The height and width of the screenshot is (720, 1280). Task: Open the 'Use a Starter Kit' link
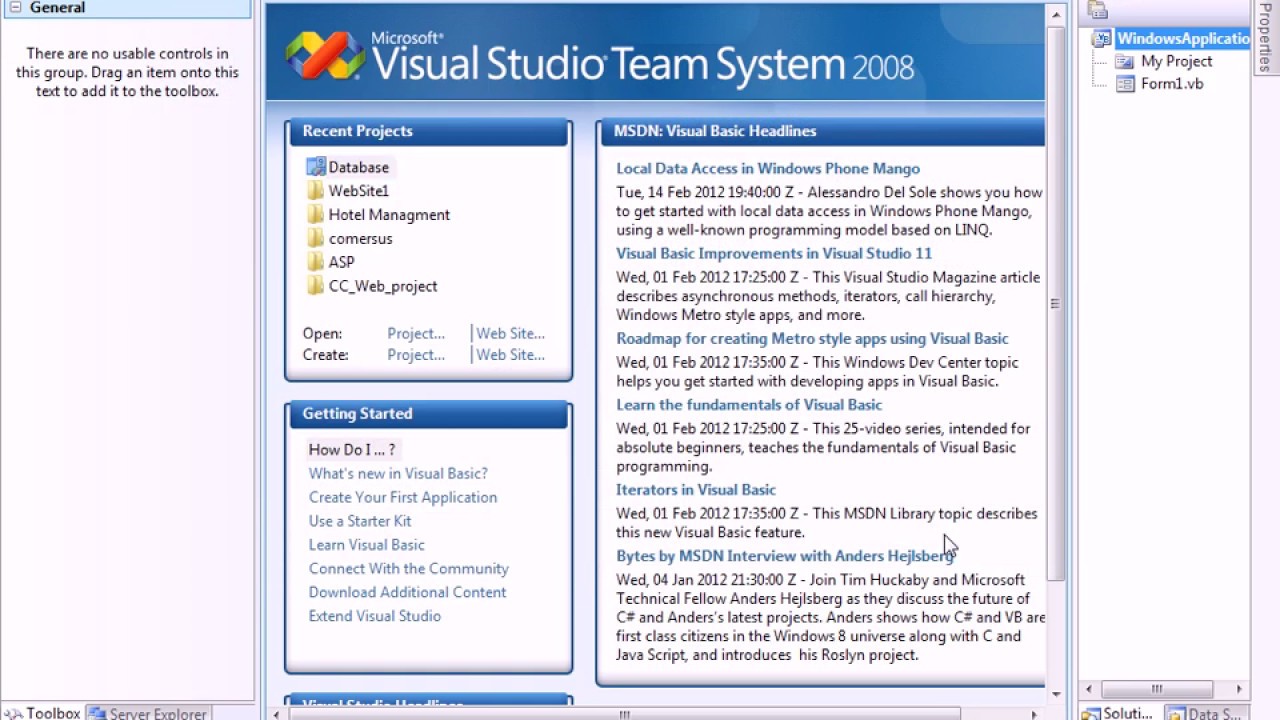[x=360, y=521]
